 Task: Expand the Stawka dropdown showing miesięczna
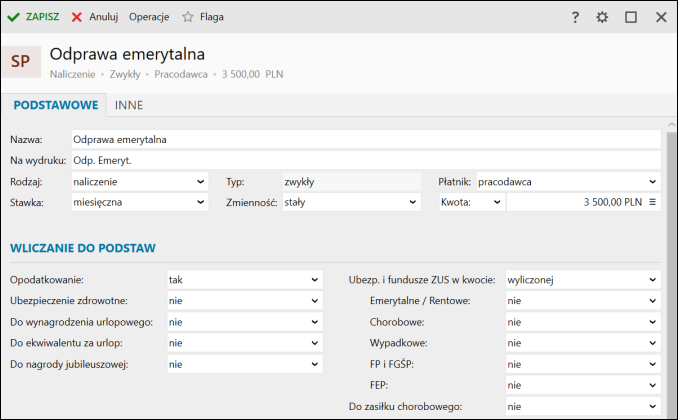pos(140,202)
